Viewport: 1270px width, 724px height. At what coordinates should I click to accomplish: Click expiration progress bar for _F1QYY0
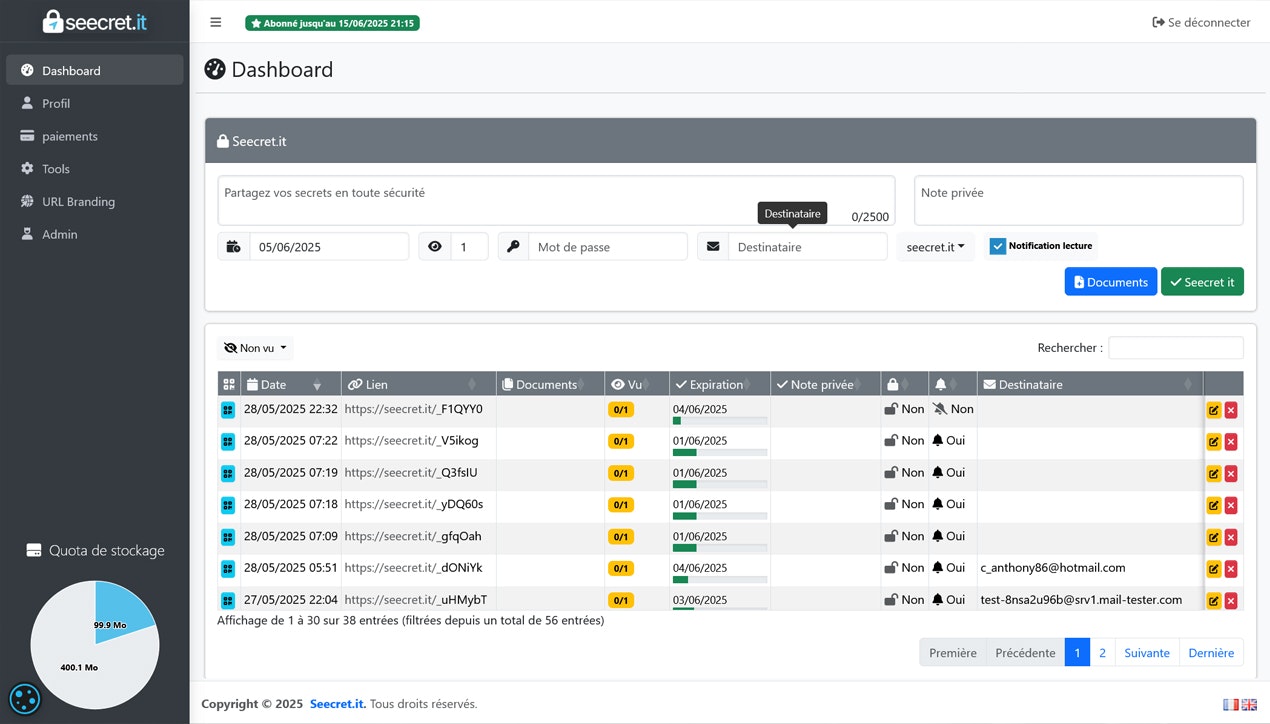click(x=720, y=421)
